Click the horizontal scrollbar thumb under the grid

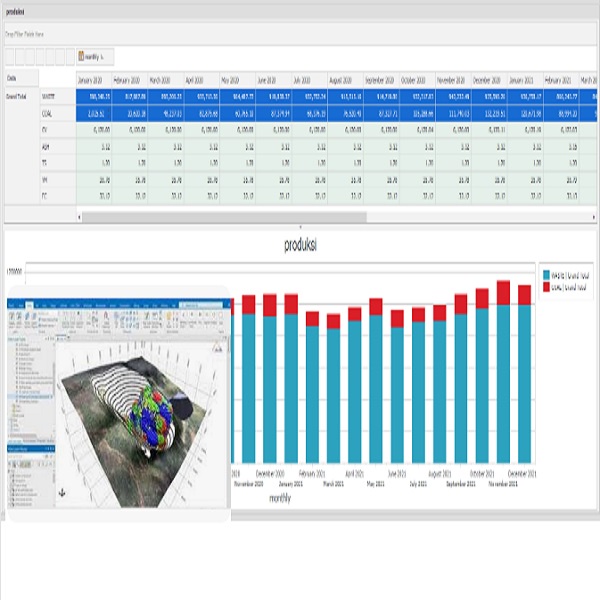[224, 217]
